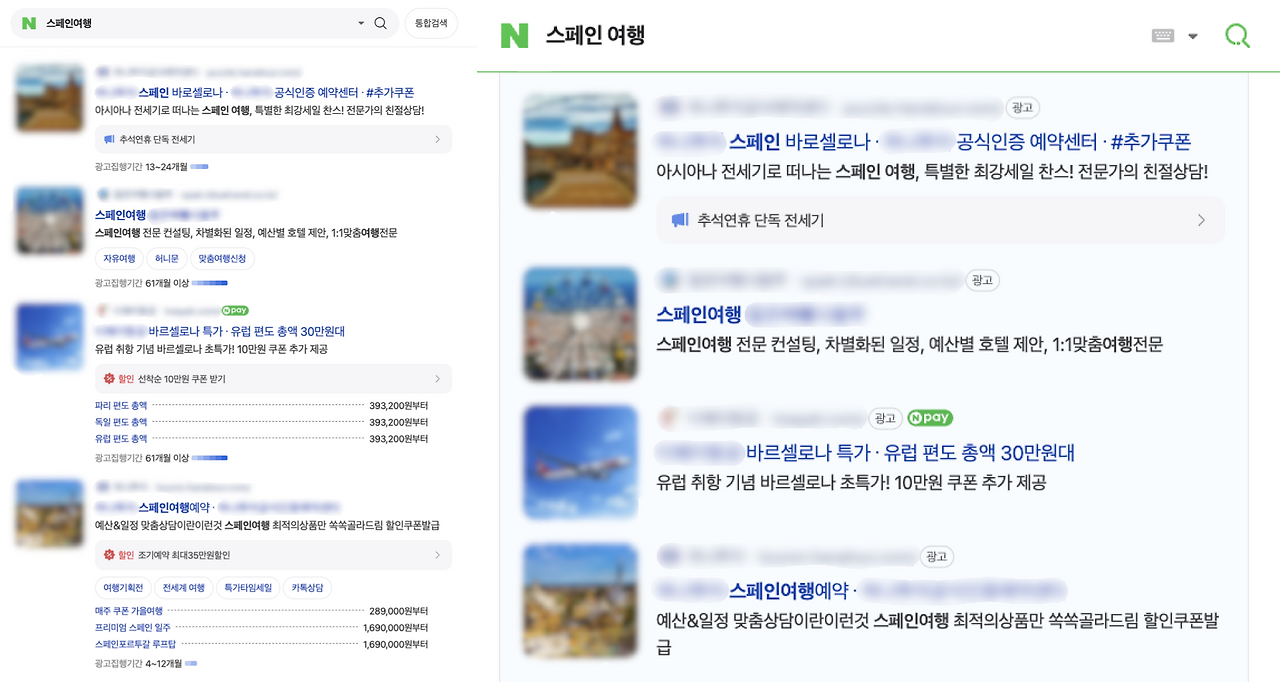Click the green magnifier search icon in right panel
The height and width of the screenshot is (682, 1280).
click(x=1237, y=36)
